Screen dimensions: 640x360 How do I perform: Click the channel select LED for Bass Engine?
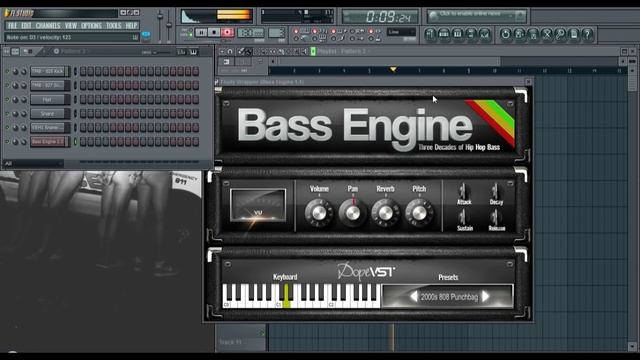[75, 142]
